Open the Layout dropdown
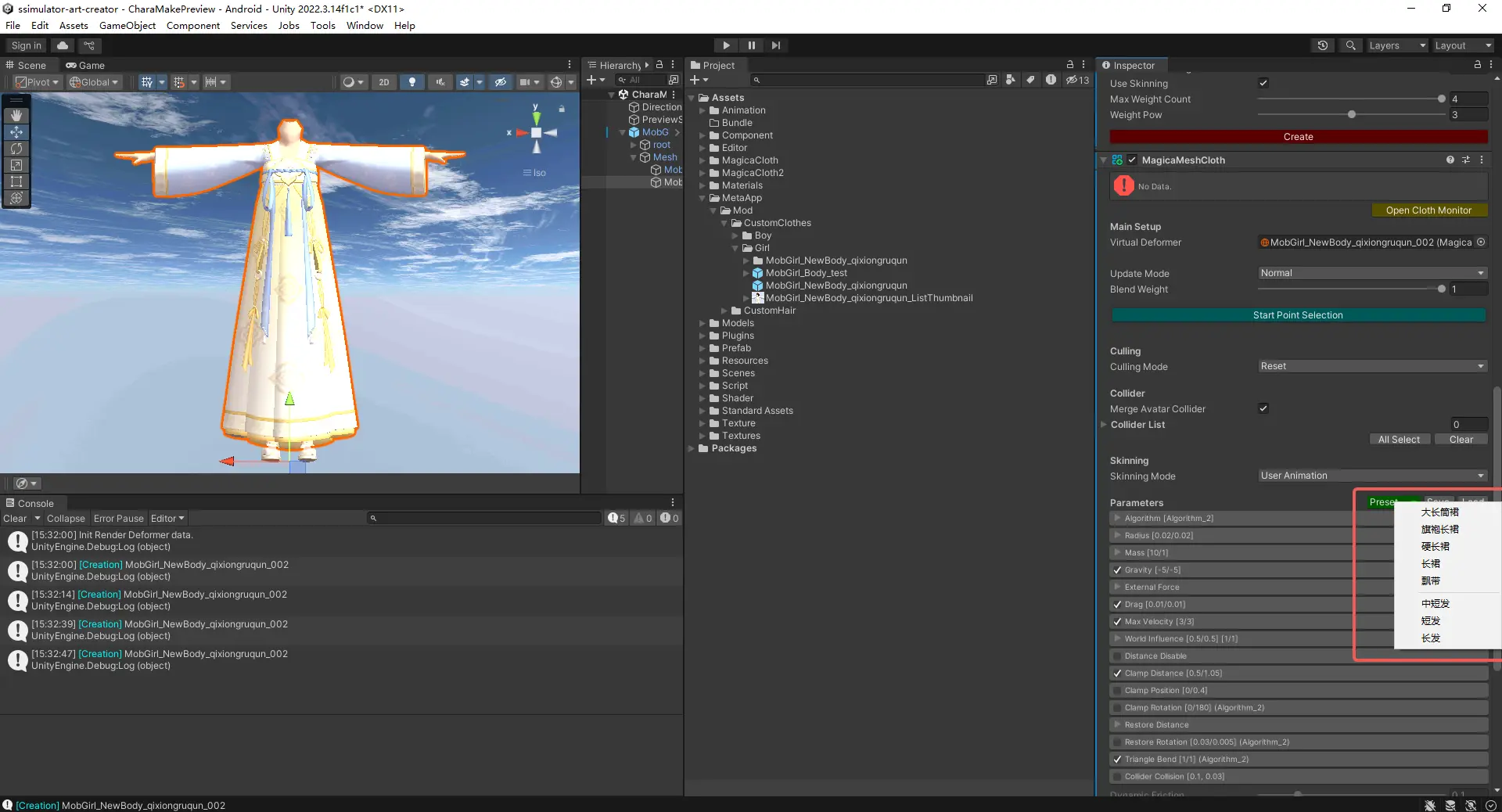The image size is (1502, 812). point(1462,45)
